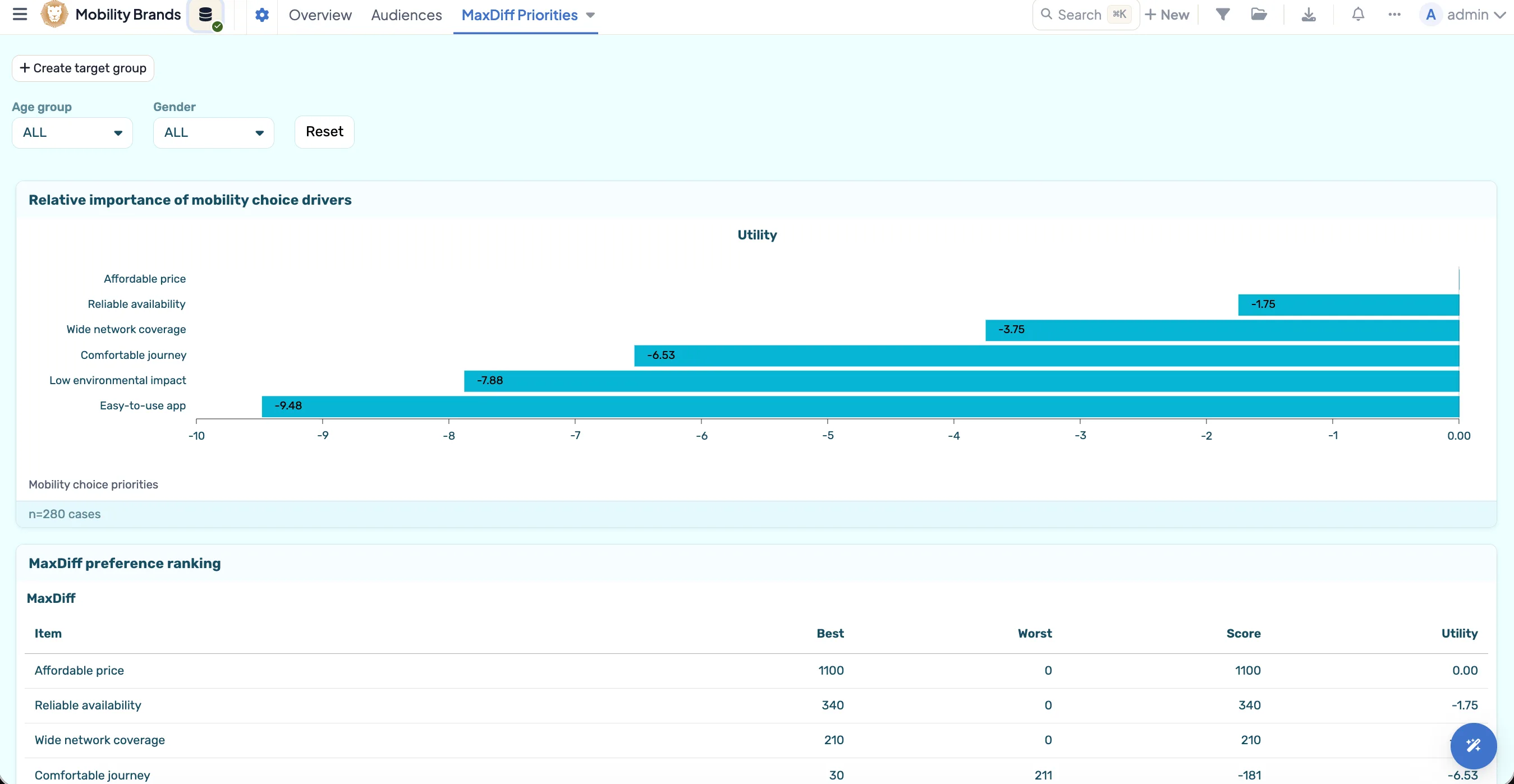
Task: Open the magic wand assistant button
Action: pyautogui.click(x=1473, y=745)
